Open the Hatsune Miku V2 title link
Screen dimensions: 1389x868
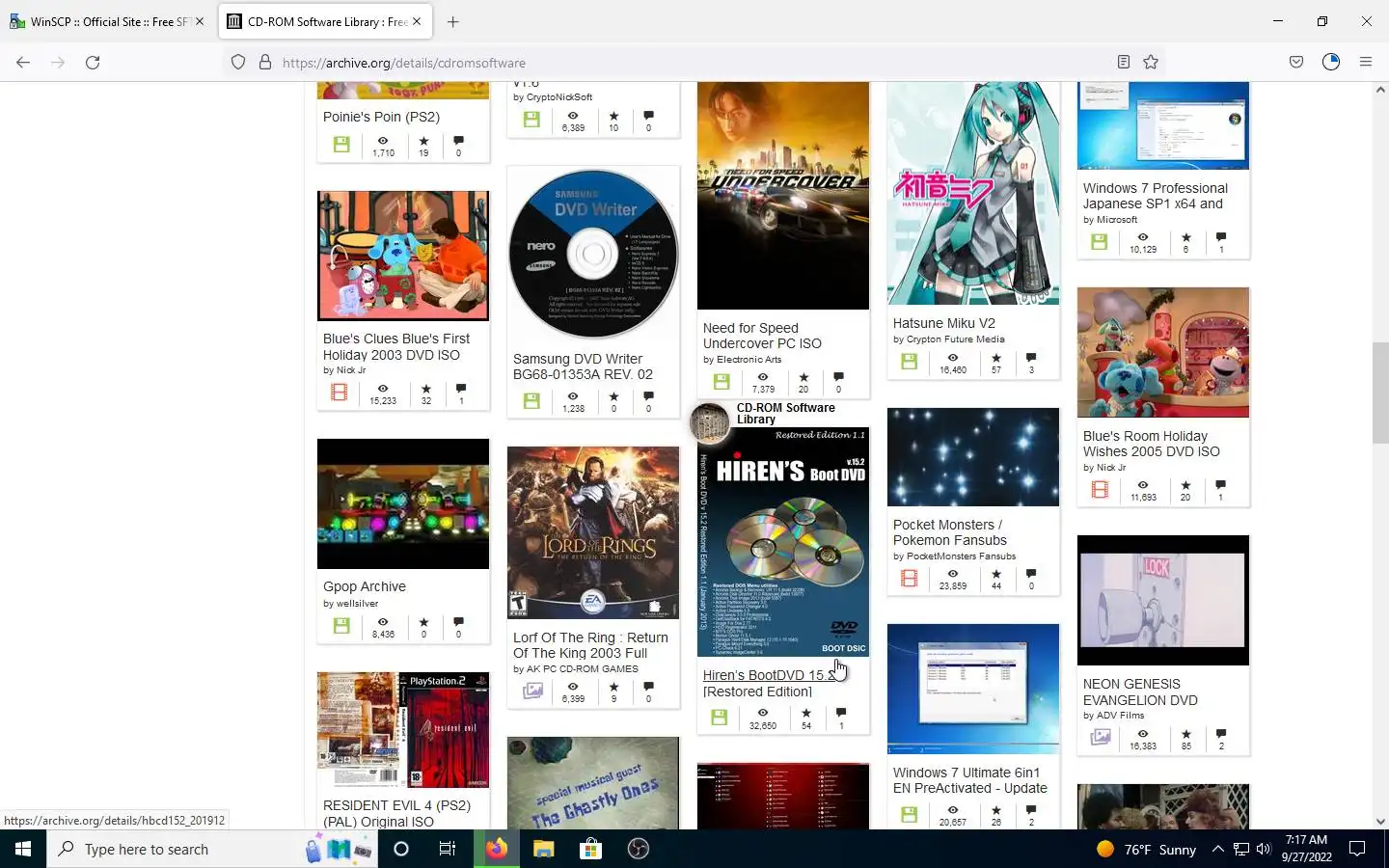point(943,323)
